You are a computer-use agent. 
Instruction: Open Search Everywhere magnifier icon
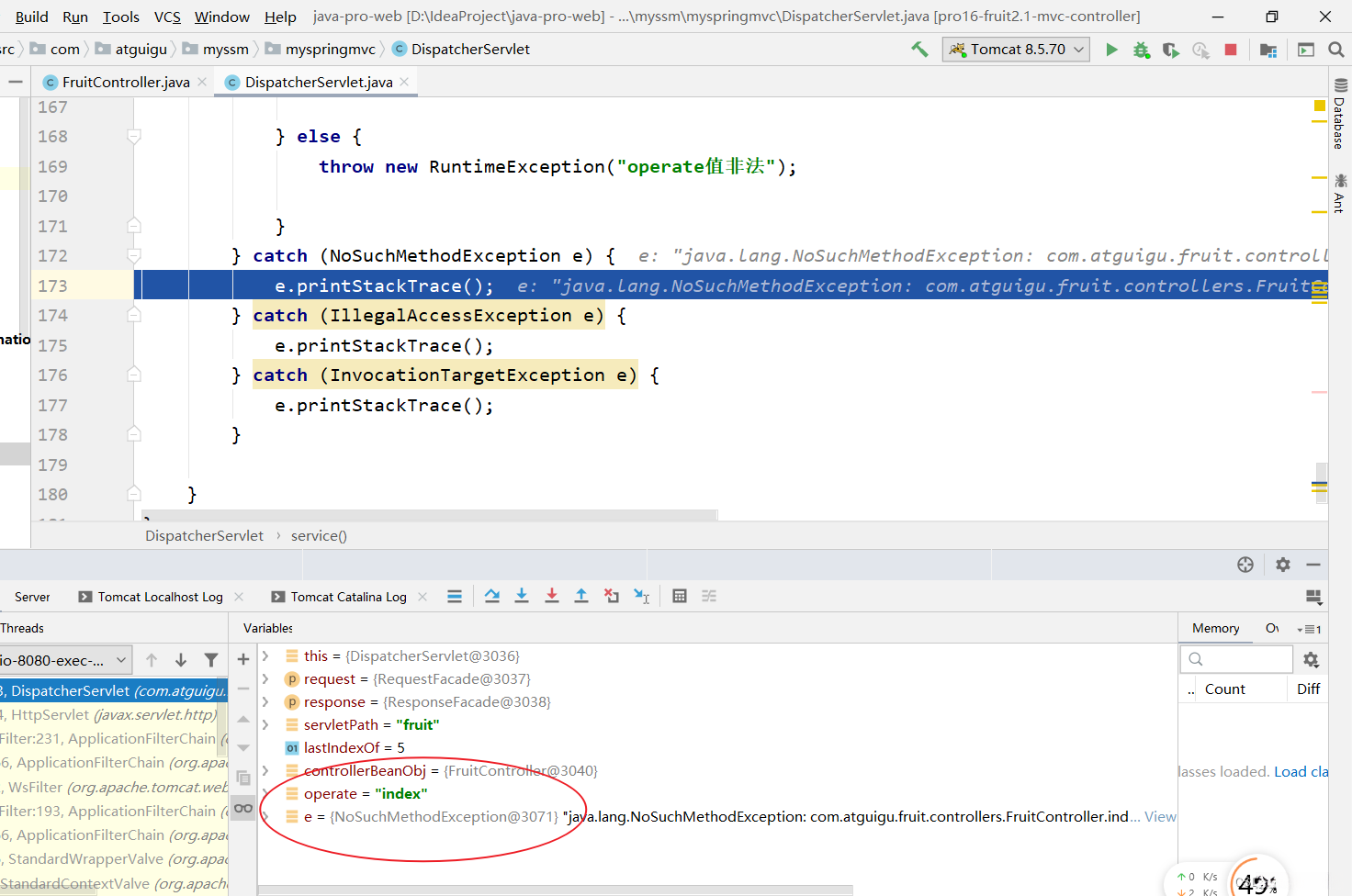(1336, 50)
